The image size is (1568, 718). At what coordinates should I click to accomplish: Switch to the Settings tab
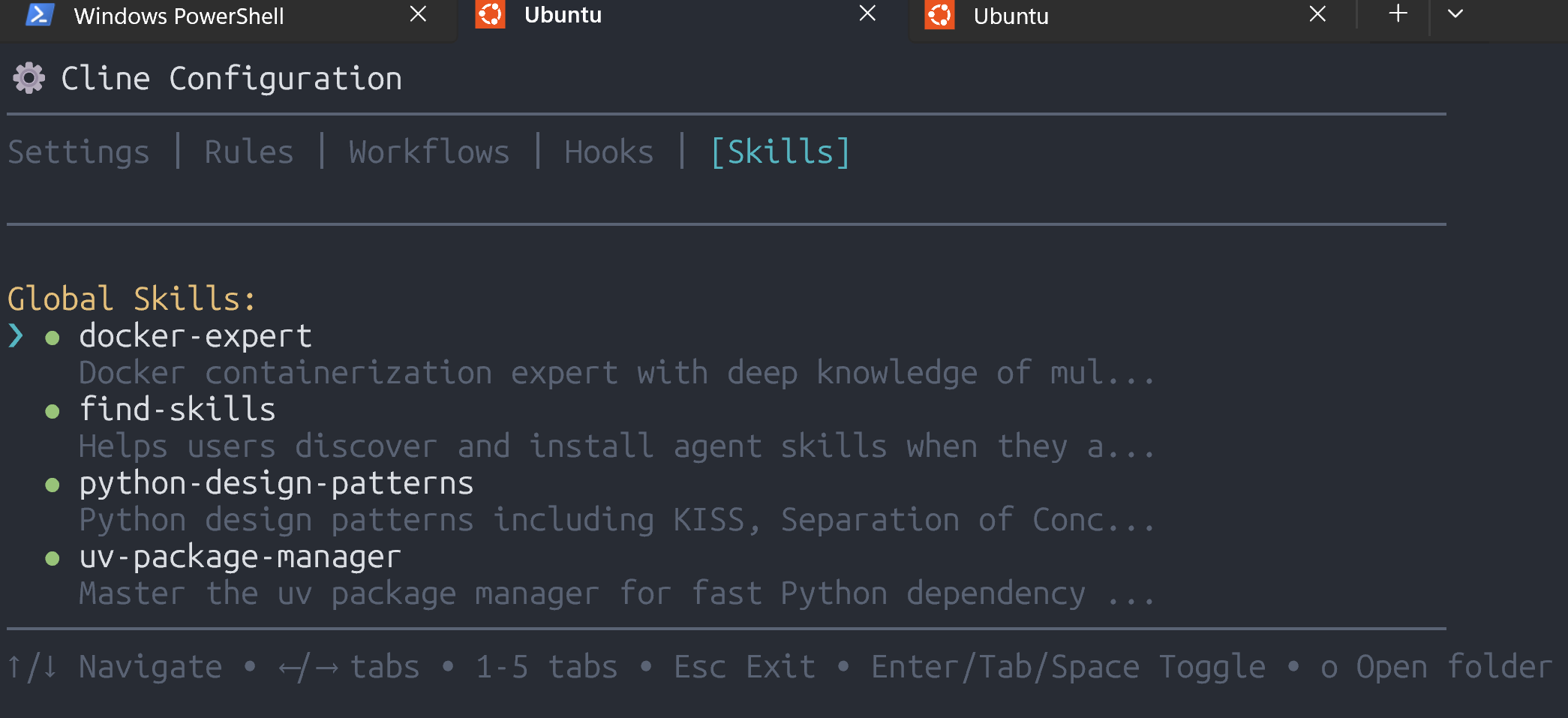coord(79,152)
